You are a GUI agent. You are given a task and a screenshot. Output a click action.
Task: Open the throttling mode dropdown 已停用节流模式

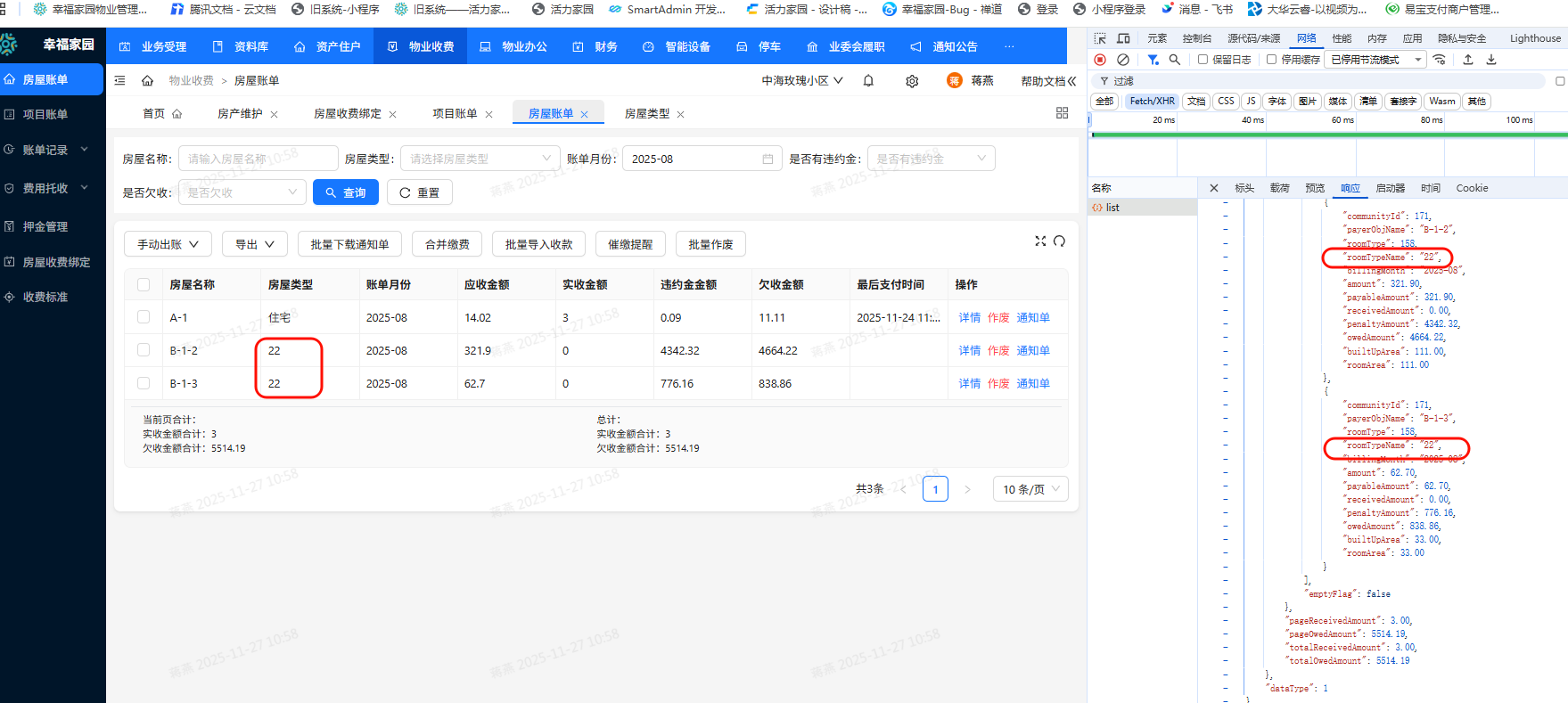click(1375, 60)
